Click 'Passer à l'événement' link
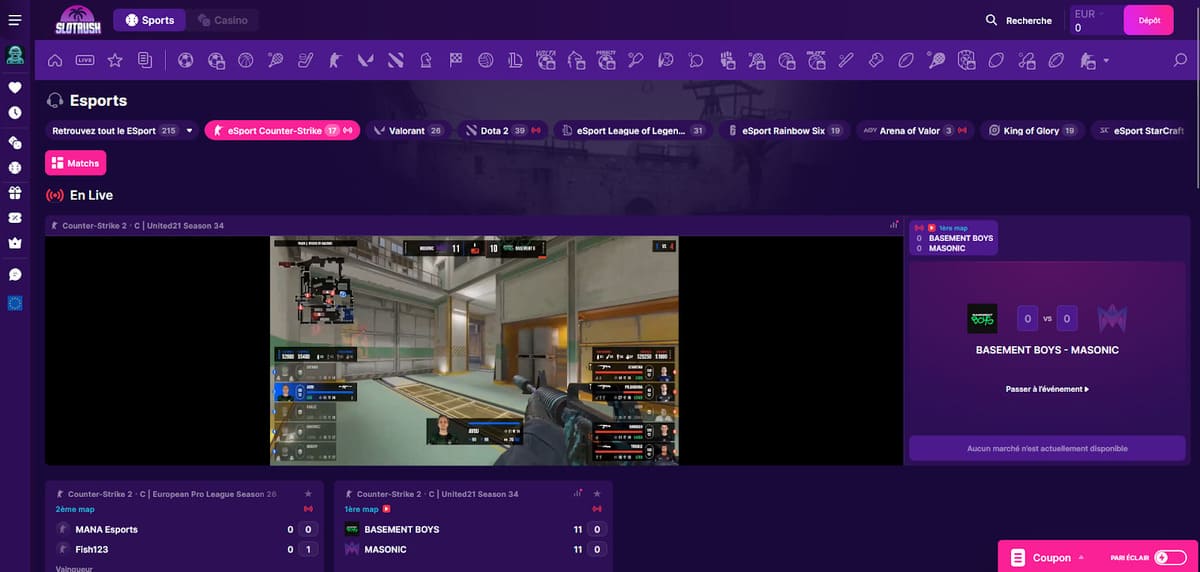 tap(1047, 389)
